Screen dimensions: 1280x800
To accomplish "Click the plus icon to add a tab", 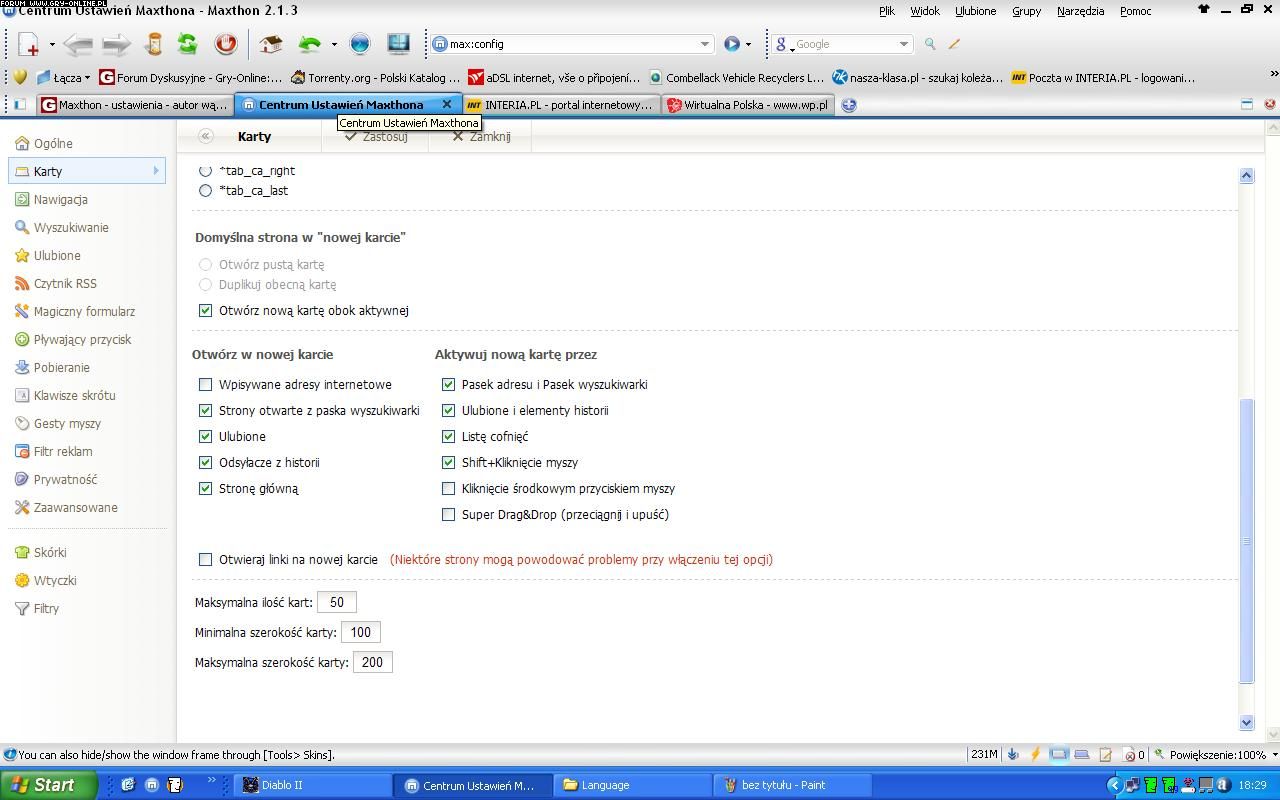I will 849,104.
